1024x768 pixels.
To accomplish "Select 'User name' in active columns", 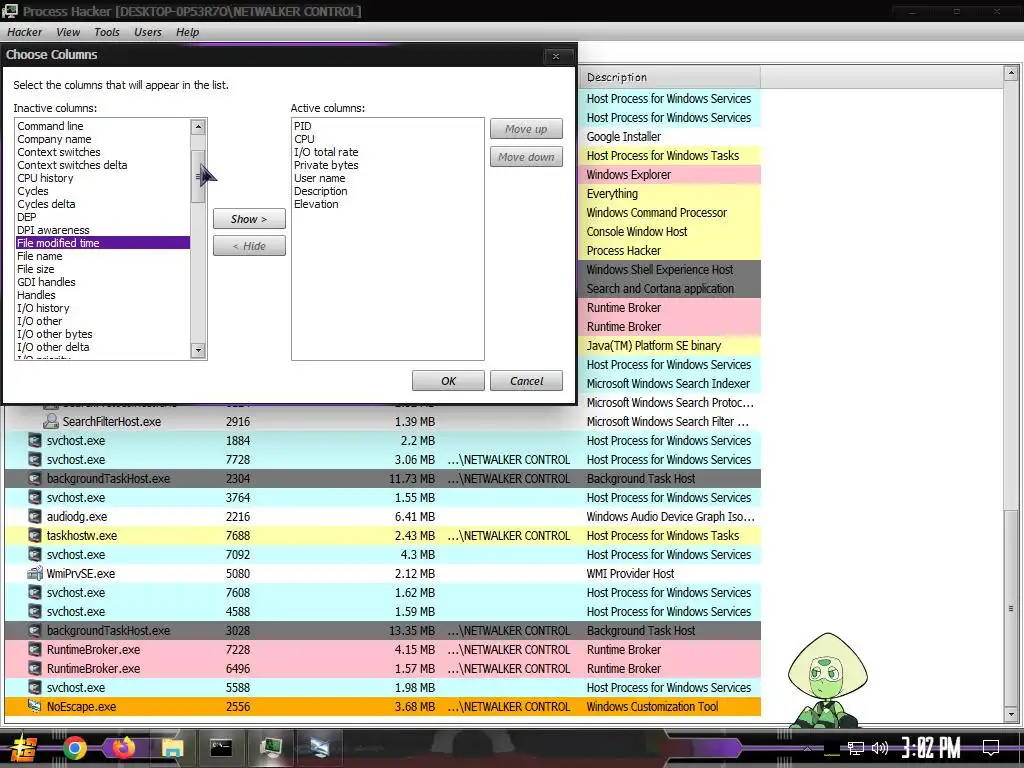I will [319, 178].
